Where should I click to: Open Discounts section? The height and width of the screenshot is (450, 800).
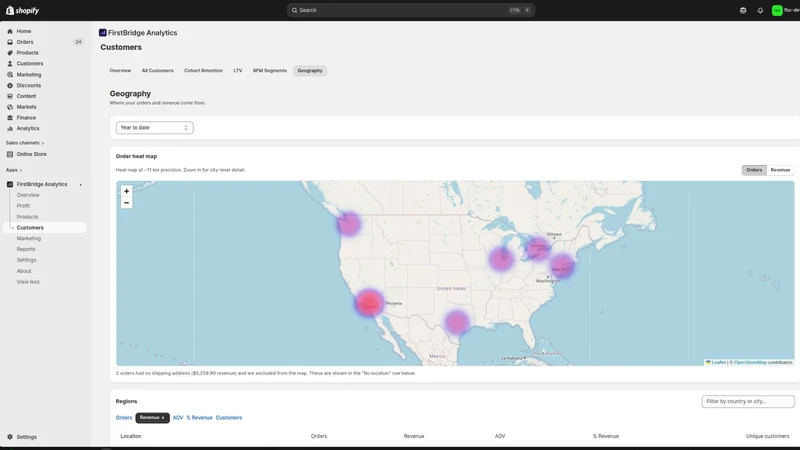29,85
